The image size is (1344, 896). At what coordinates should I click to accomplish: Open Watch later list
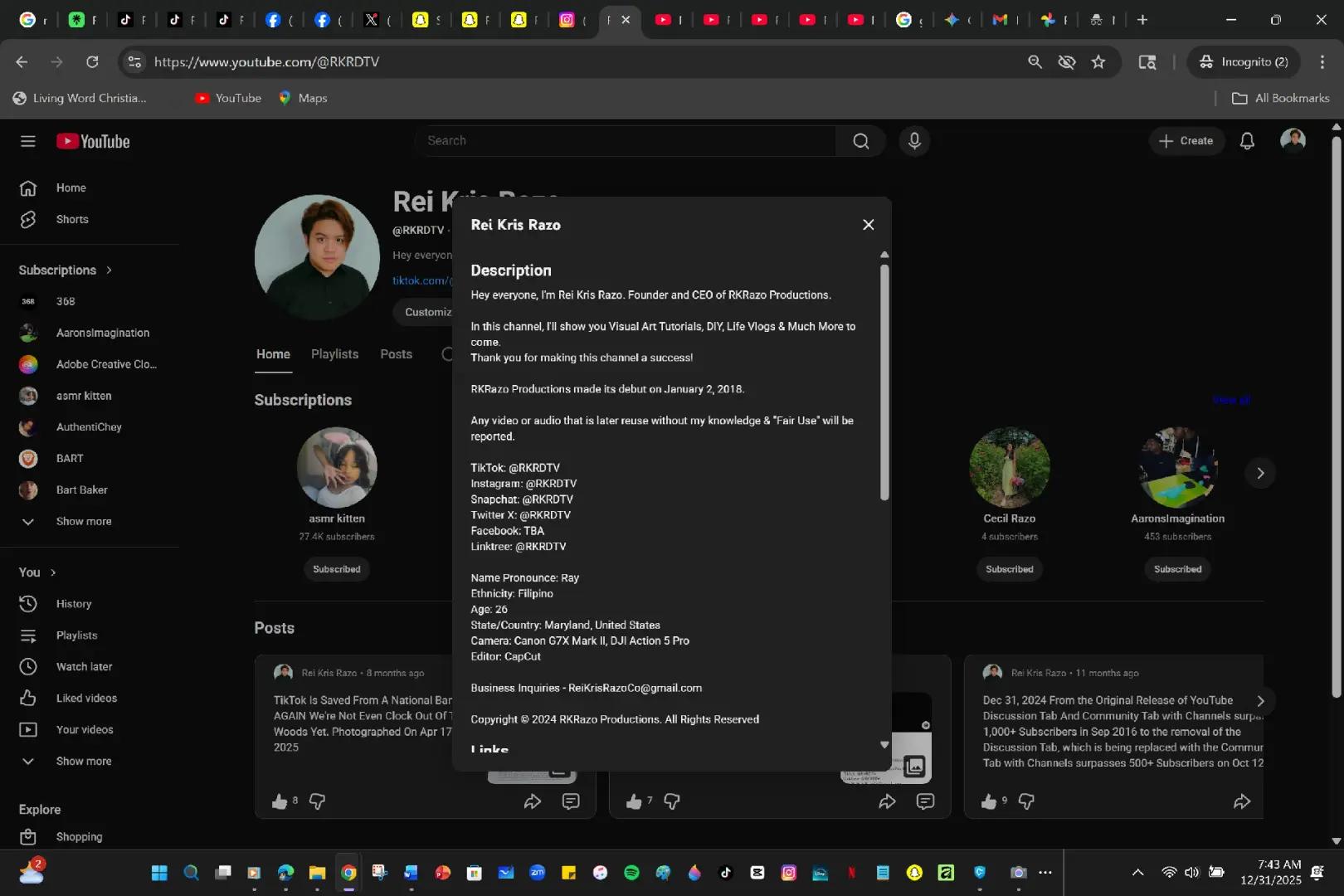click(x=90, y=667)
